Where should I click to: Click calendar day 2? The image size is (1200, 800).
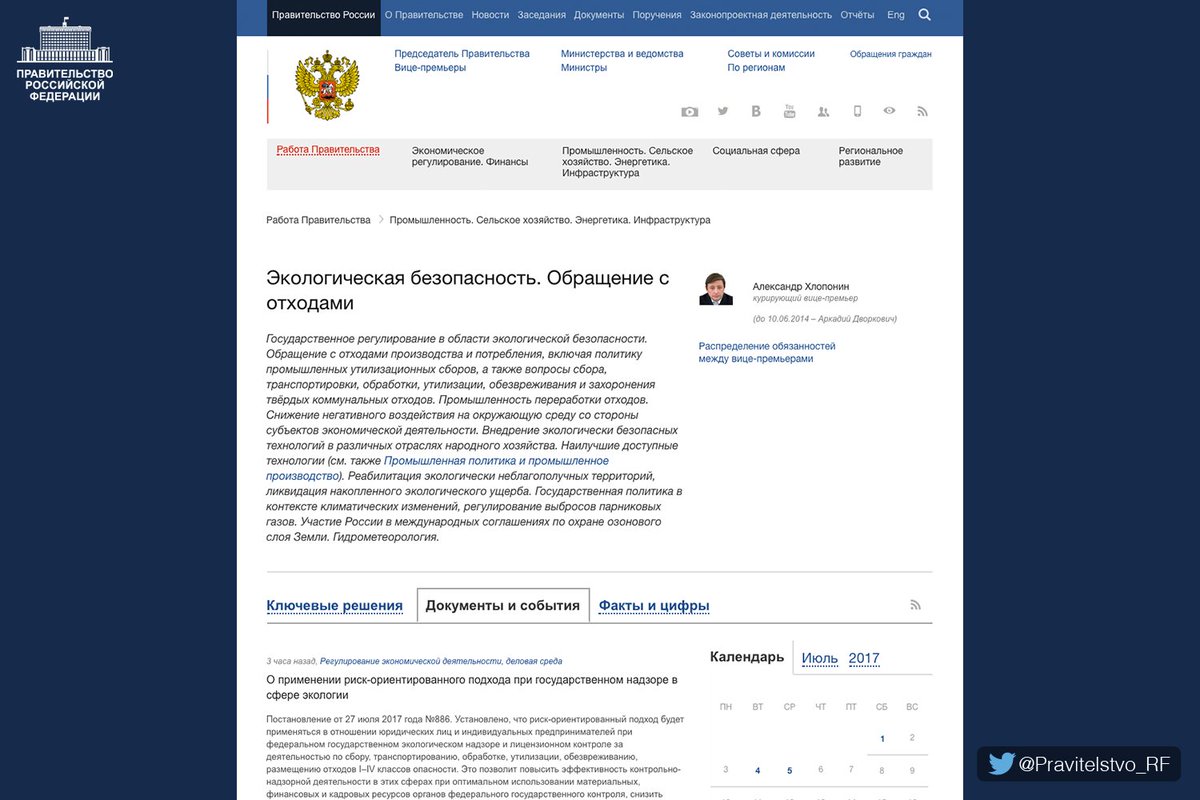[x=912, y=738]
